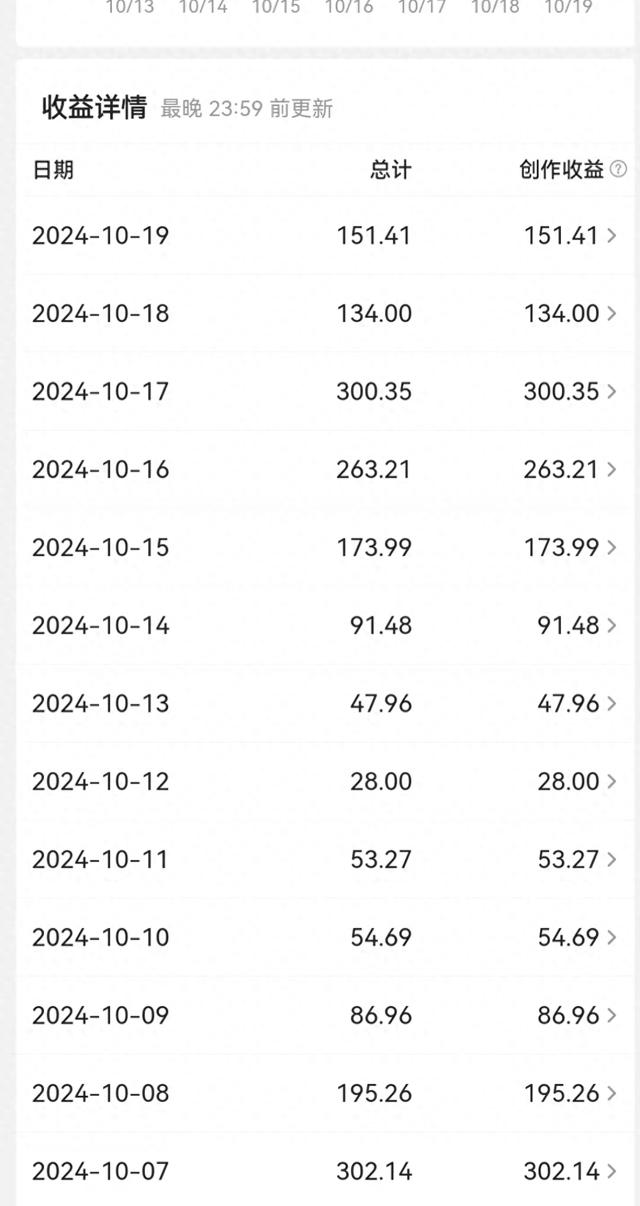Open 300.35 创作收益 for 2024-10-17
640x1206 pixels.
point(561,392)
